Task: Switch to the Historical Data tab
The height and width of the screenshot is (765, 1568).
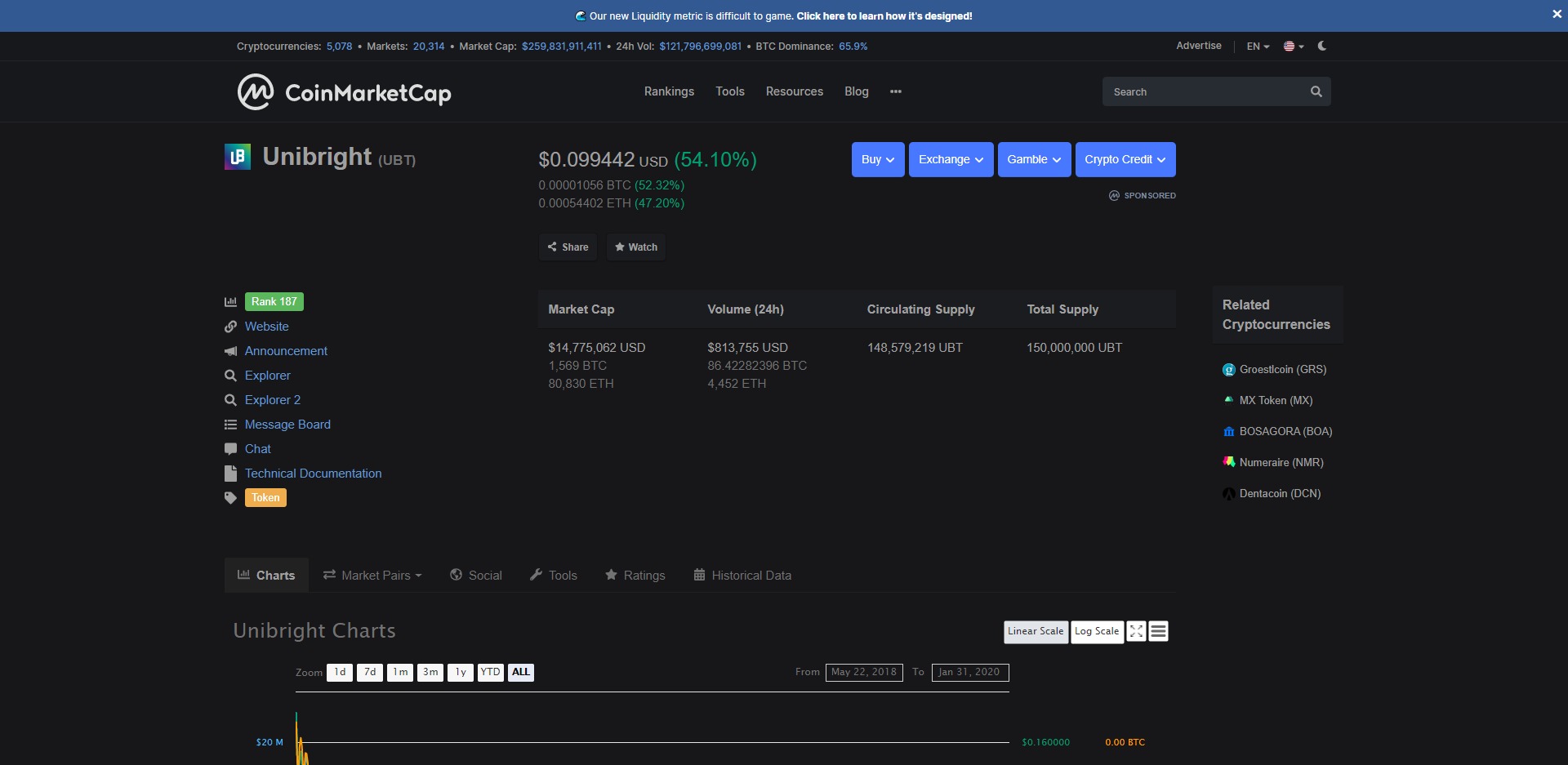Action: pyautogui.click(x=742, y=576)
